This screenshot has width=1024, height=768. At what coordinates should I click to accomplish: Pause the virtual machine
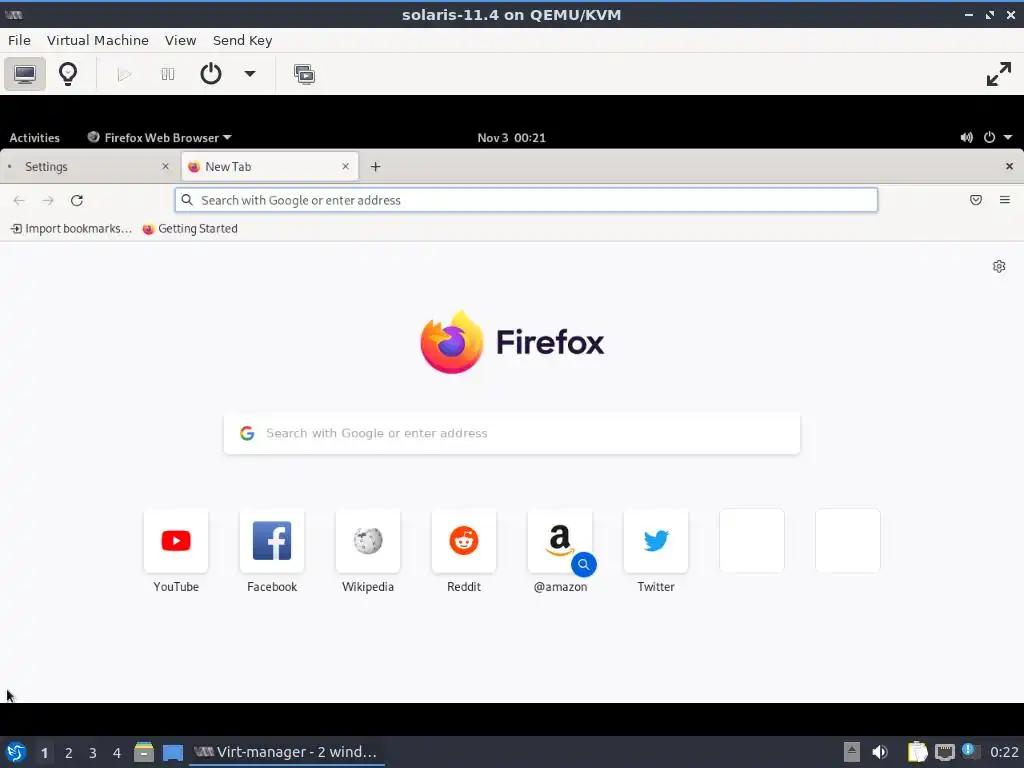[x=168, y=74]
